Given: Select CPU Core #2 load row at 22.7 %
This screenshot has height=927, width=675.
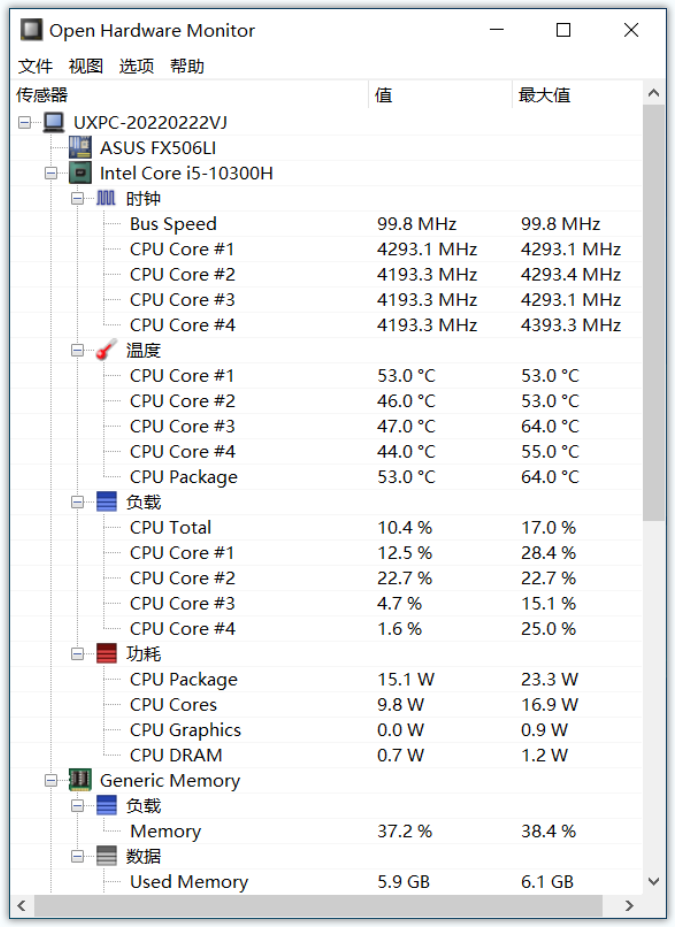Looking at the screenshot, I should coord(326,578).
